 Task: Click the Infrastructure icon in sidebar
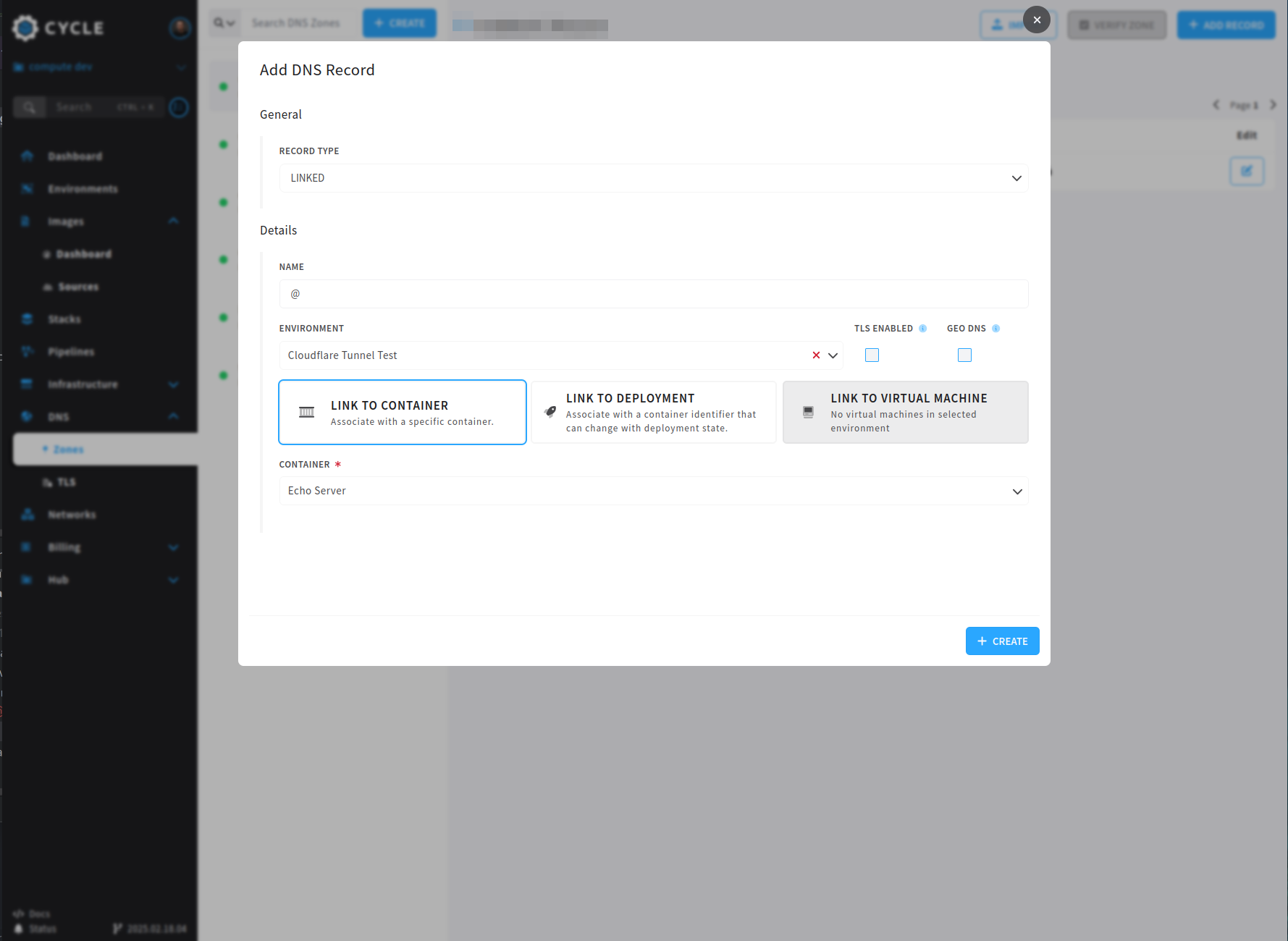coord(28,384)
